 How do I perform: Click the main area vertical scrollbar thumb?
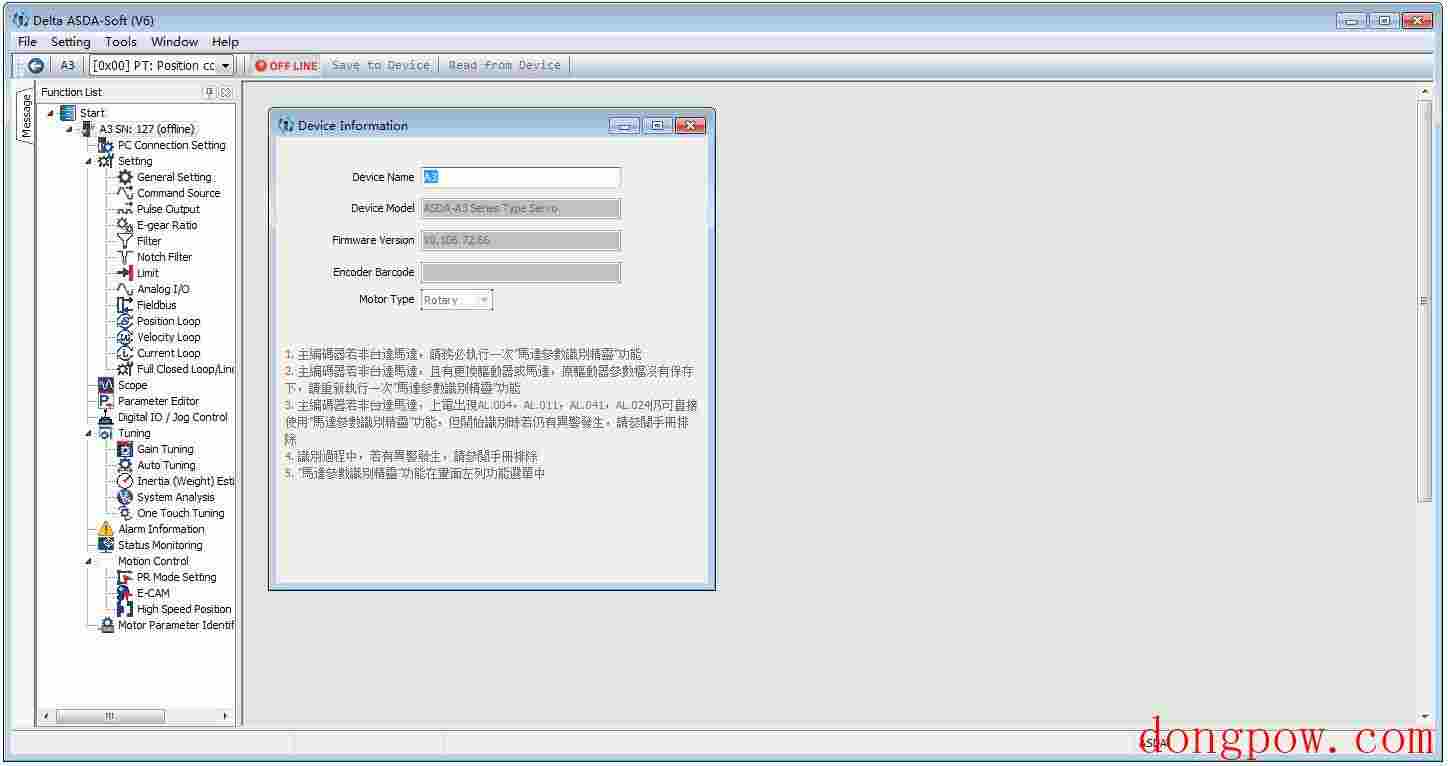(x=1425, y=300)
